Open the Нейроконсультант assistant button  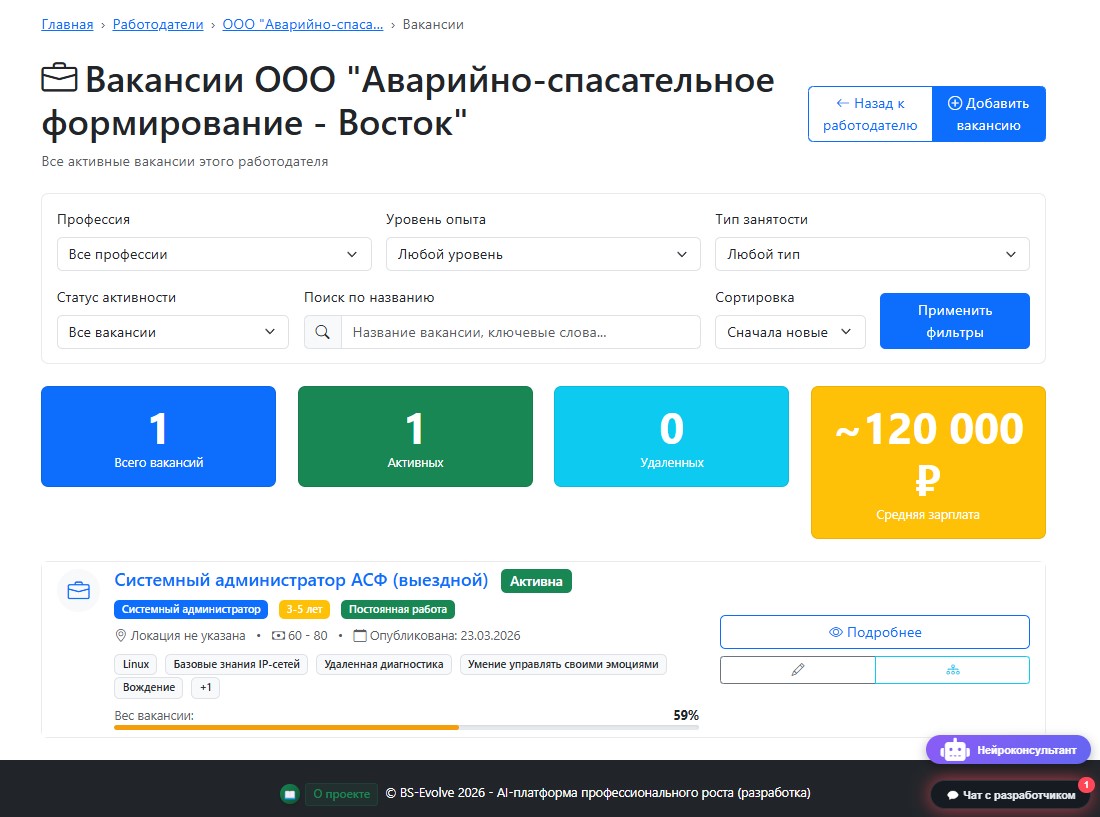click(x=1008, y=750)
